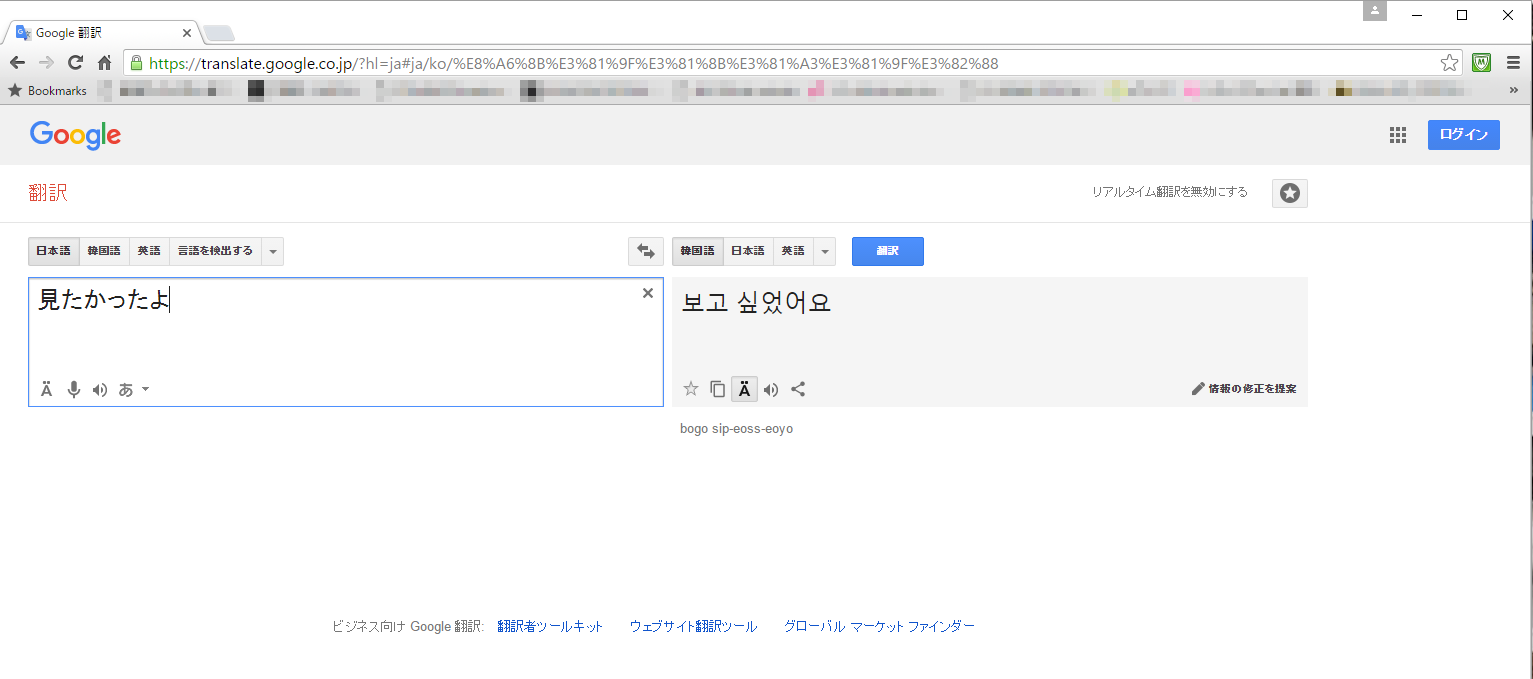Reload the page with the refresh icon
This screenshot has height=679, width=1533.
[75, 63]
